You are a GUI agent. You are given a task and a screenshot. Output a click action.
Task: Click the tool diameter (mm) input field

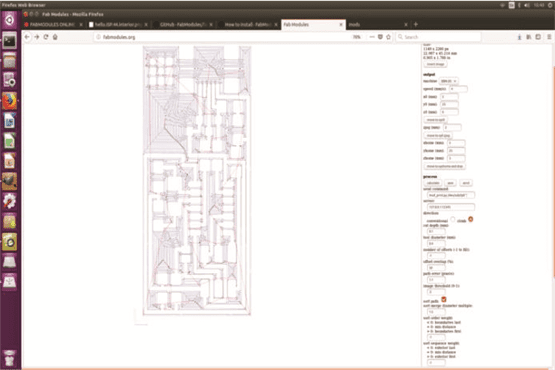pos(436,244)
